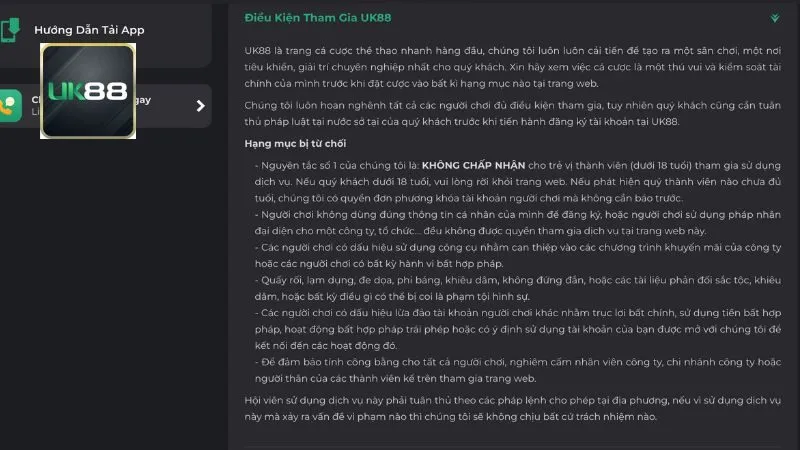Click the bold KHÔNG CHẤP NHẬN text
Screen dimensions: 800x450
(x=475, y=165)
